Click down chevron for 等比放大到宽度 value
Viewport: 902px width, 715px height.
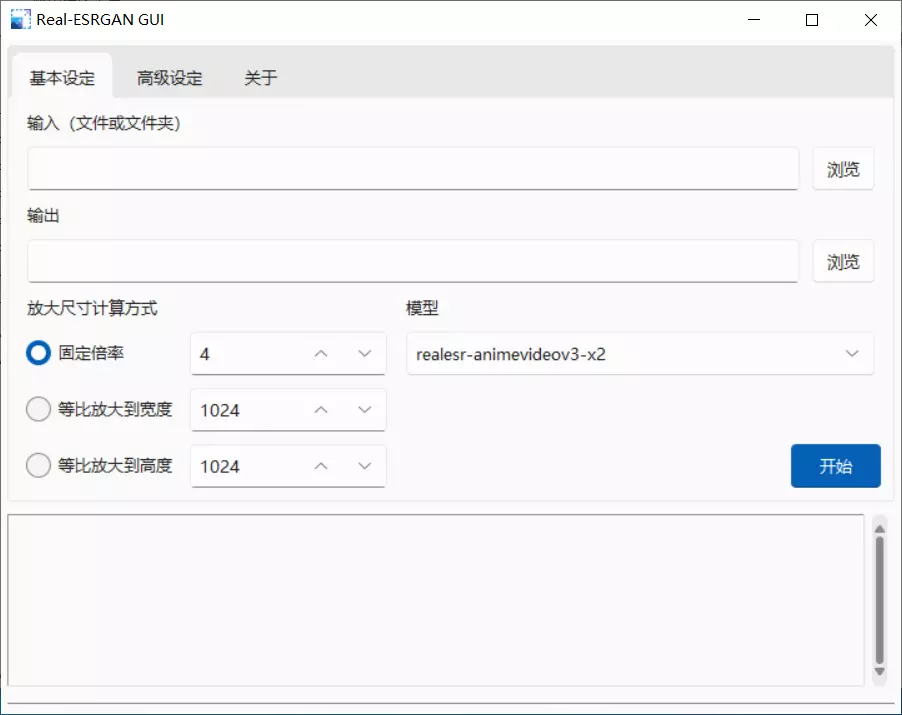point(364,410)
